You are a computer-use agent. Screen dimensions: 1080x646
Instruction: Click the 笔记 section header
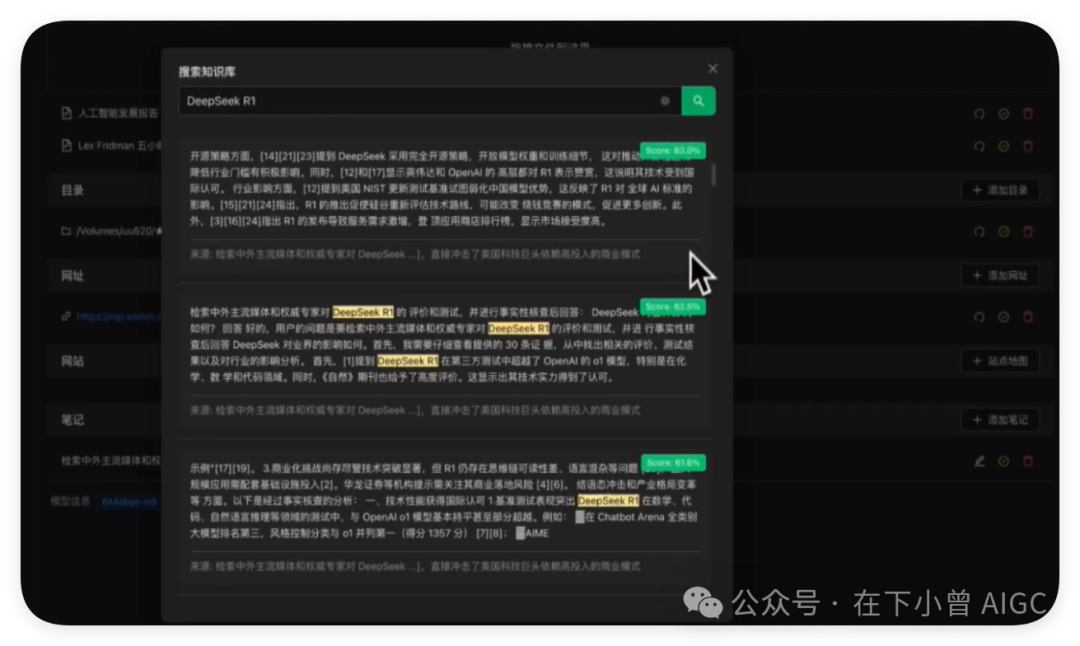72,419
